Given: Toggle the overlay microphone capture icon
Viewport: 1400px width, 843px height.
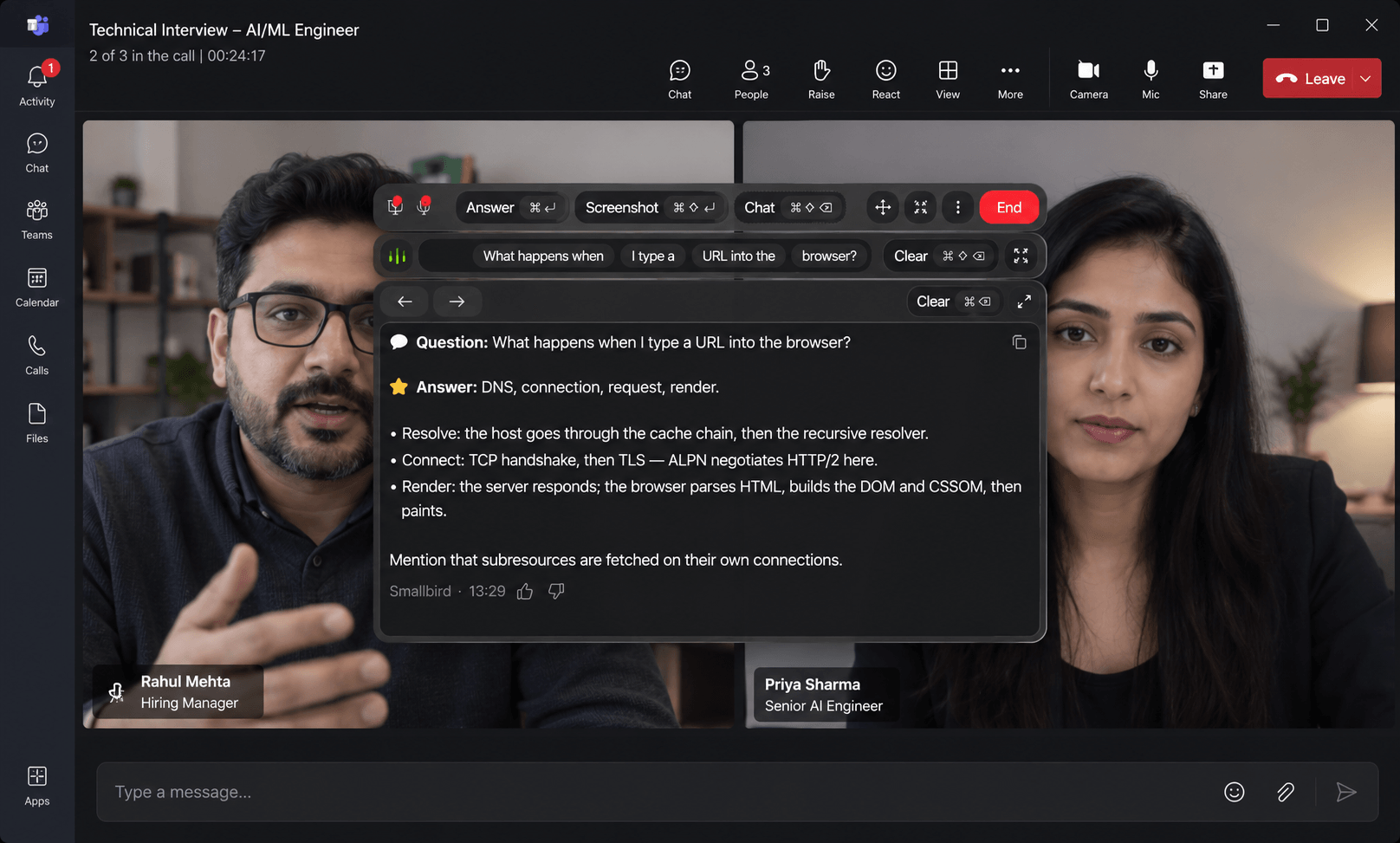Looking at the screenshot, I should point(424,207).
